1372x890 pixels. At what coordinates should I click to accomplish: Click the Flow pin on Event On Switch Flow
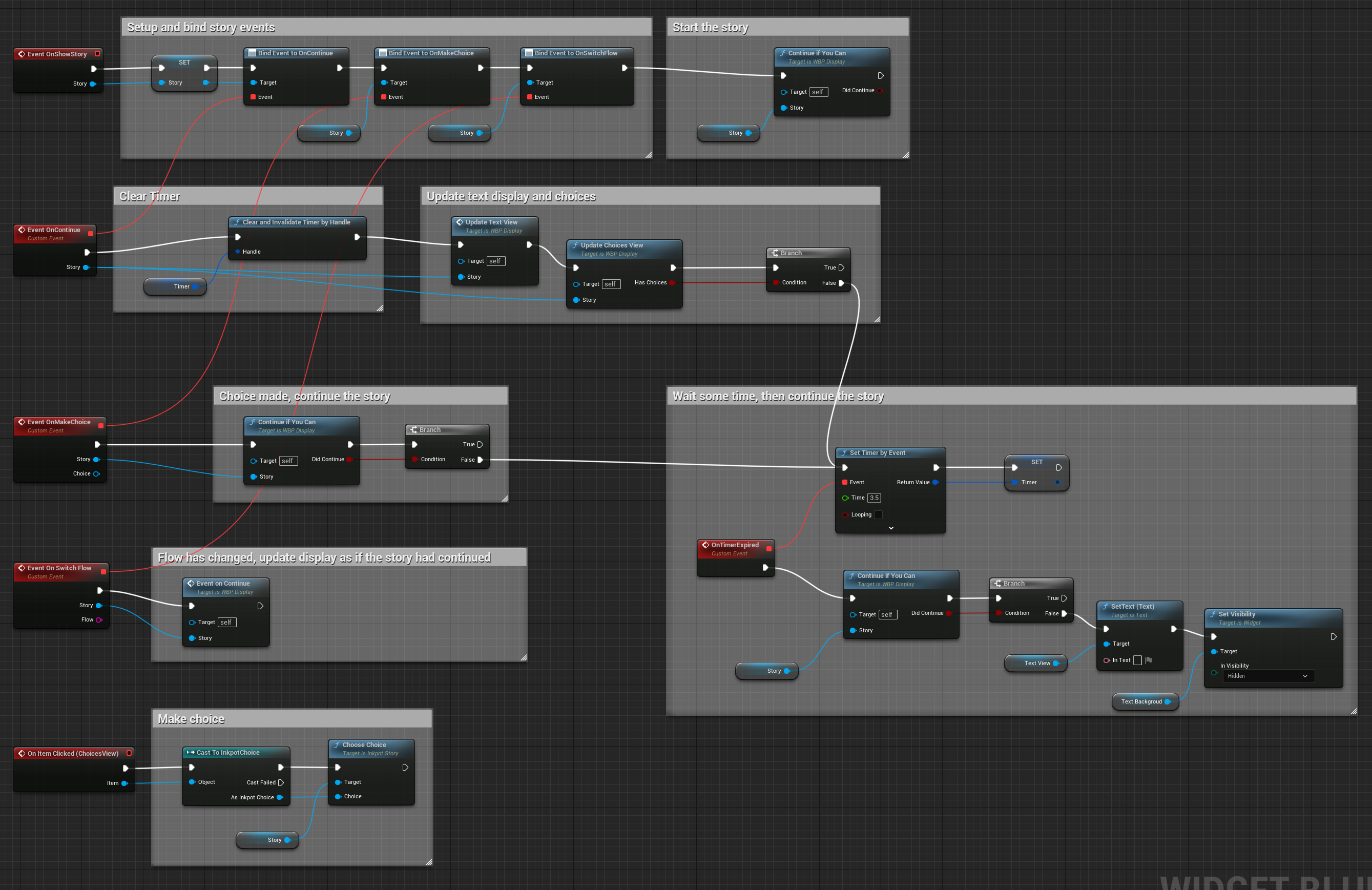(x=98, y=619)
